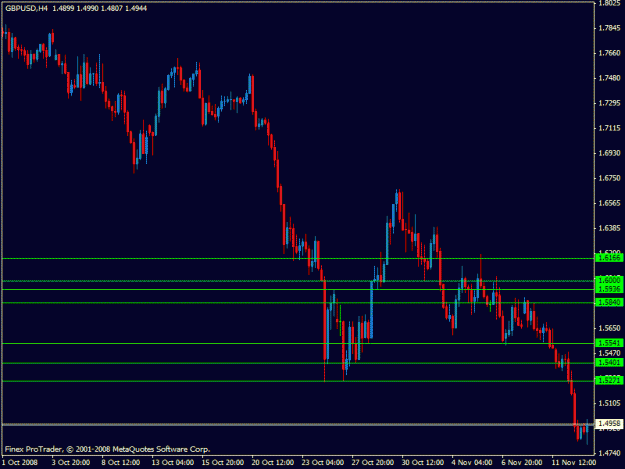The image size is (625, 469).
Task: Click the 6 Nov 20:00 time label
Action: click(x=522, y=462)
